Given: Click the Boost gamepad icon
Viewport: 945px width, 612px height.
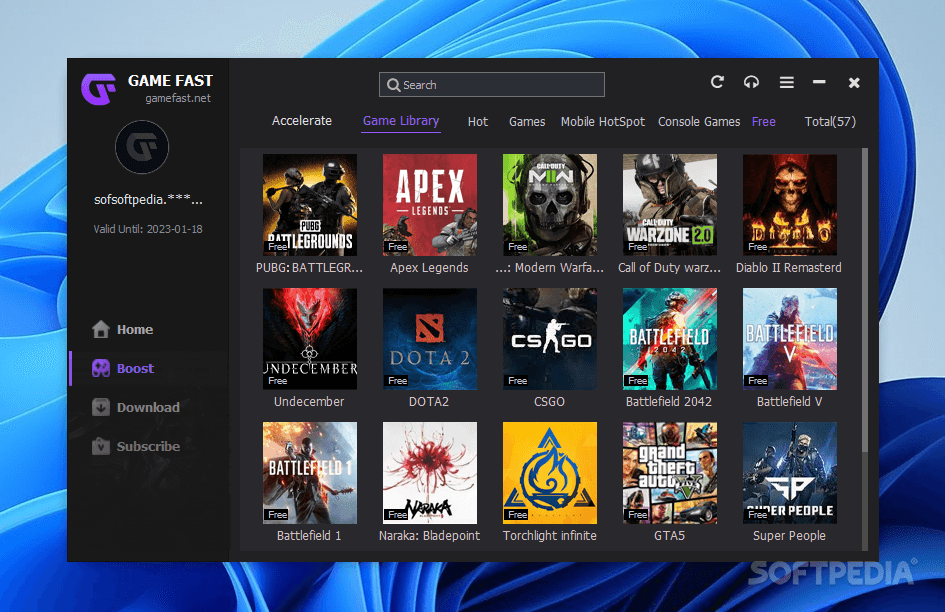Looking at the screenshot, I should pyautogui.click(x=101, y=368).
